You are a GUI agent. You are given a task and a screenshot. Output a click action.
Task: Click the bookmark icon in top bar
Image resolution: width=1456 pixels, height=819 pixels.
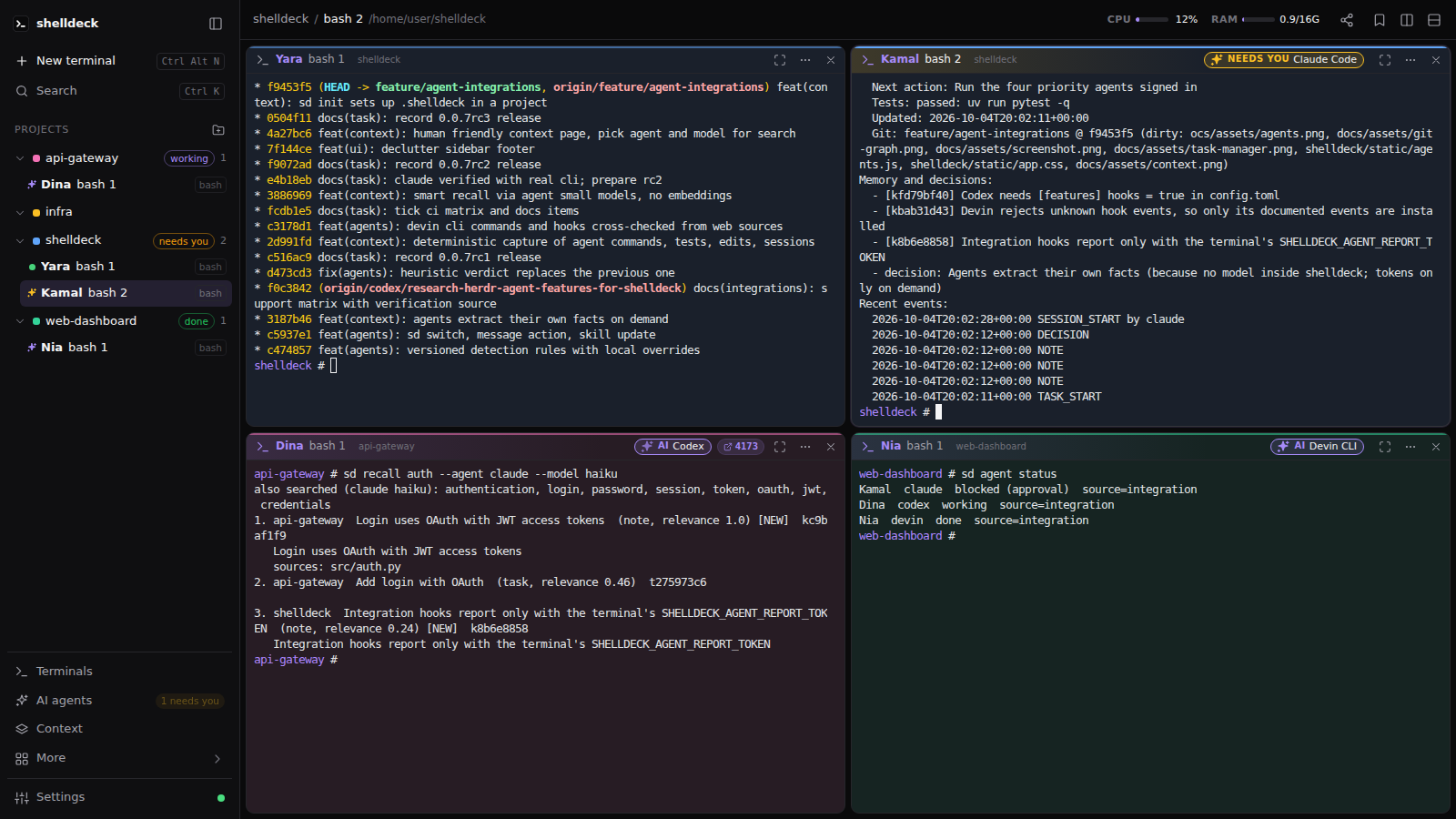point(1380,20)
